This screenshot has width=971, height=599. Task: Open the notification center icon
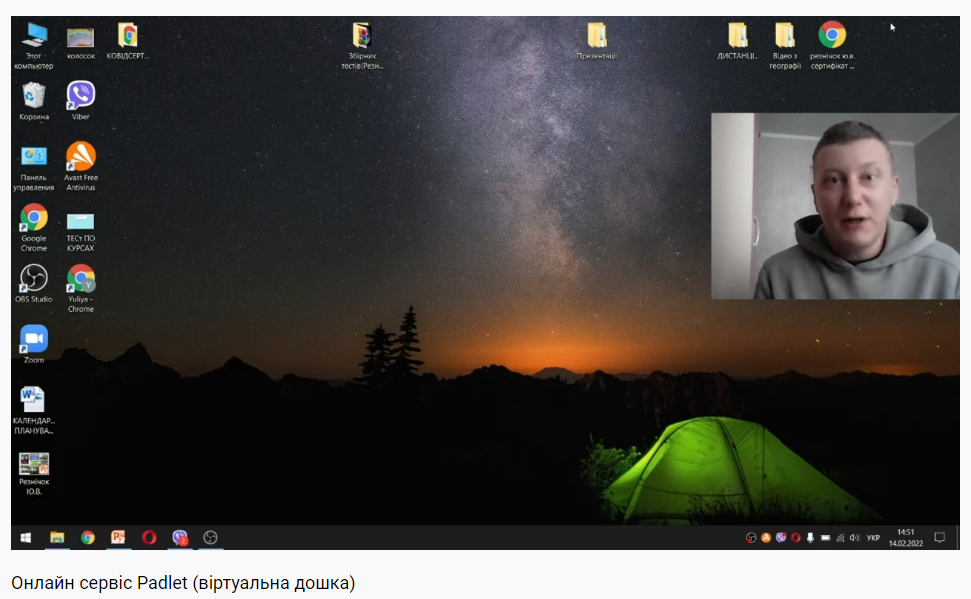939,538
